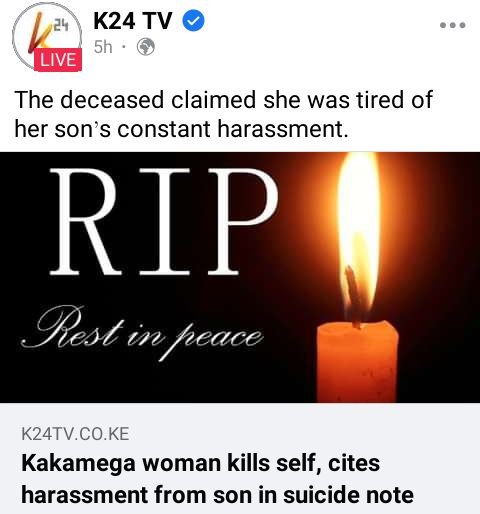The width and height of the screenshot is (480, 514).
Task: Select the caption about the son's harassment
Action: 223,114
